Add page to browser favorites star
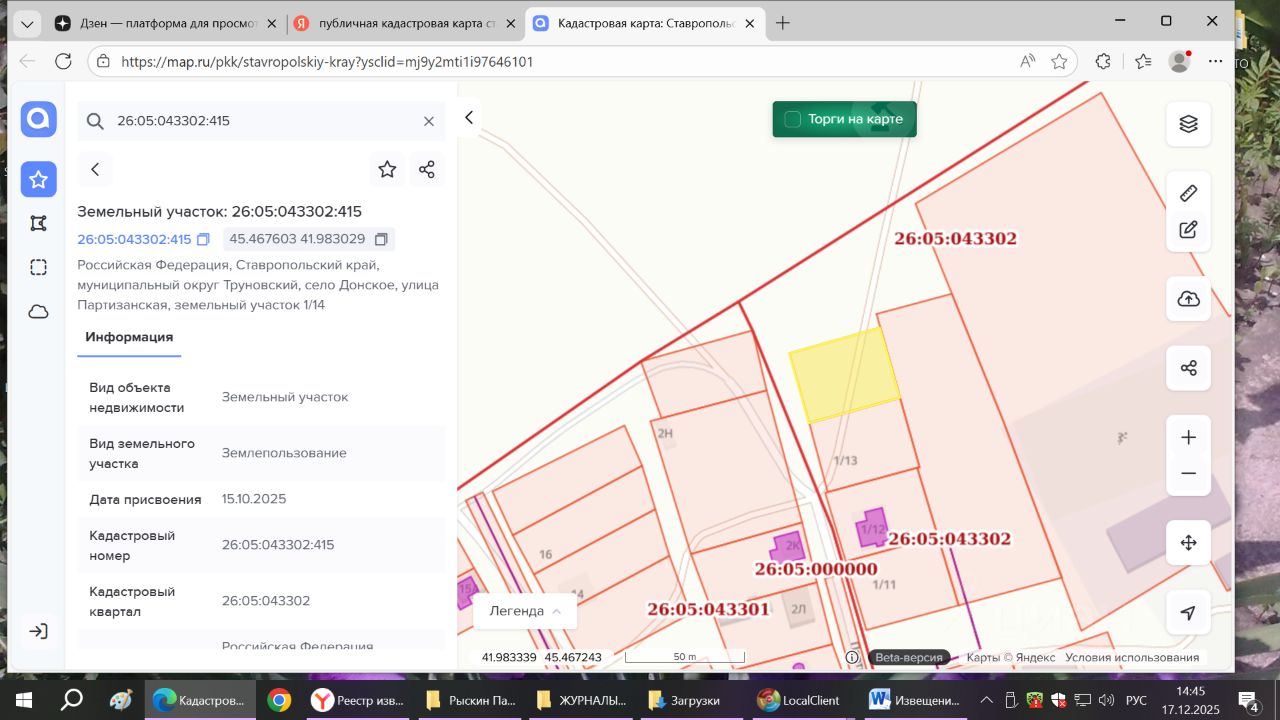 (1059, 61)
